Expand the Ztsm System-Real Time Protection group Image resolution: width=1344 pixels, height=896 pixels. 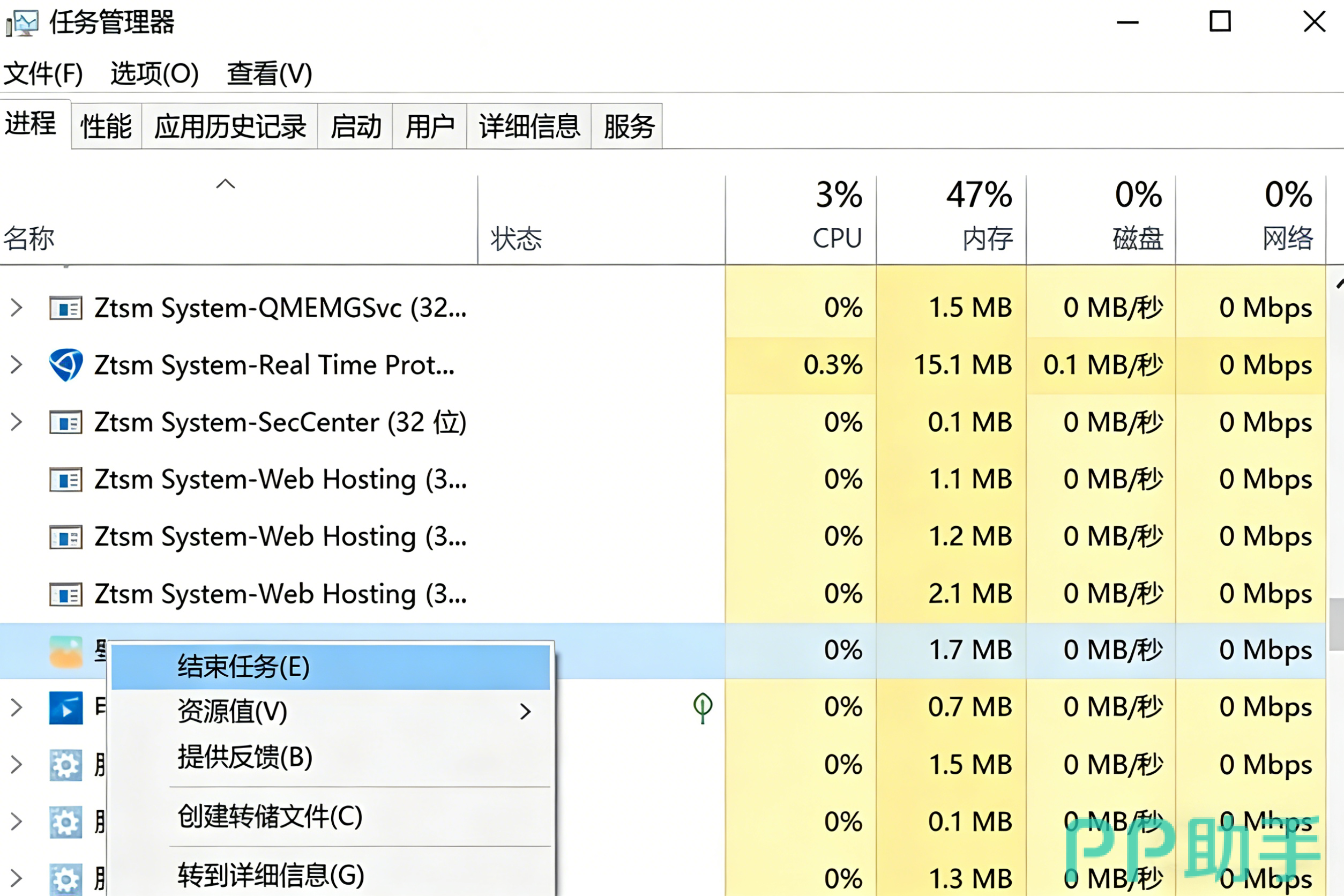pyautogui.click(x=17, y=365)
